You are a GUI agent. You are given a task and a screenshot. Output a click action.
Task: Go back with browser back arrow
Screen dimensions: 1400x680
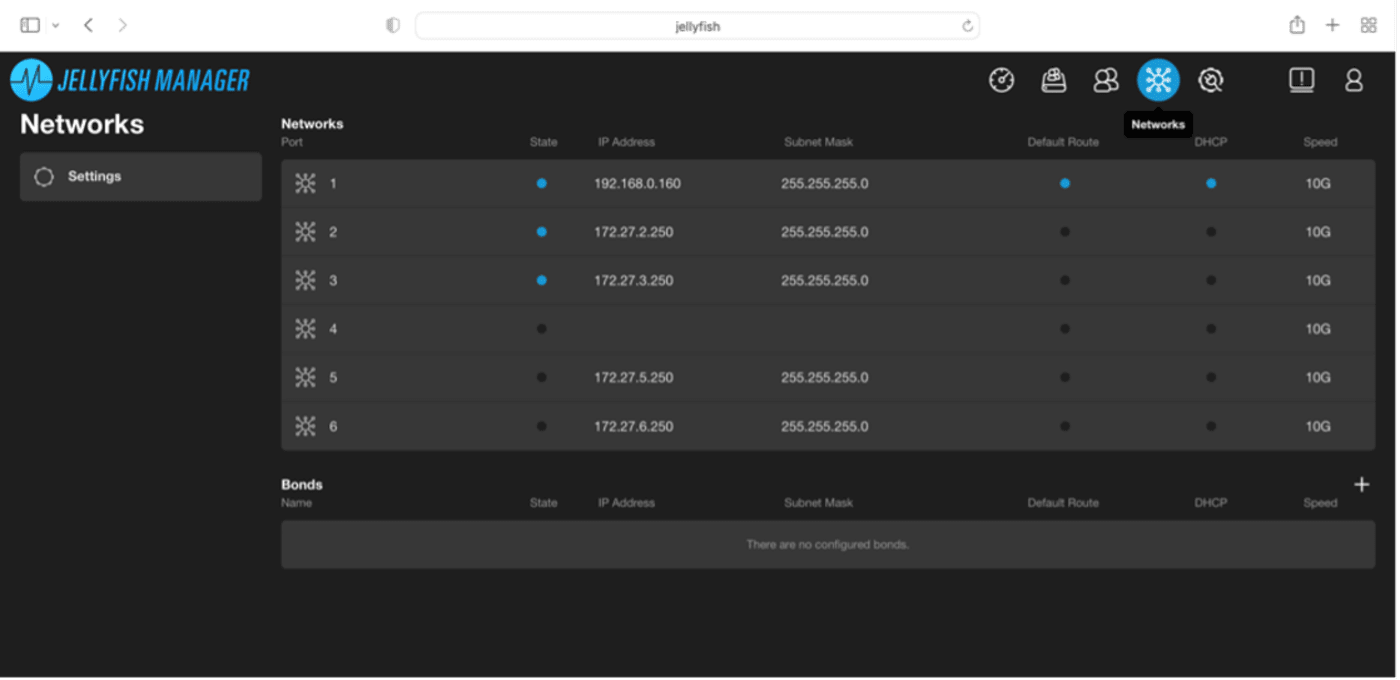pos(88,25)
